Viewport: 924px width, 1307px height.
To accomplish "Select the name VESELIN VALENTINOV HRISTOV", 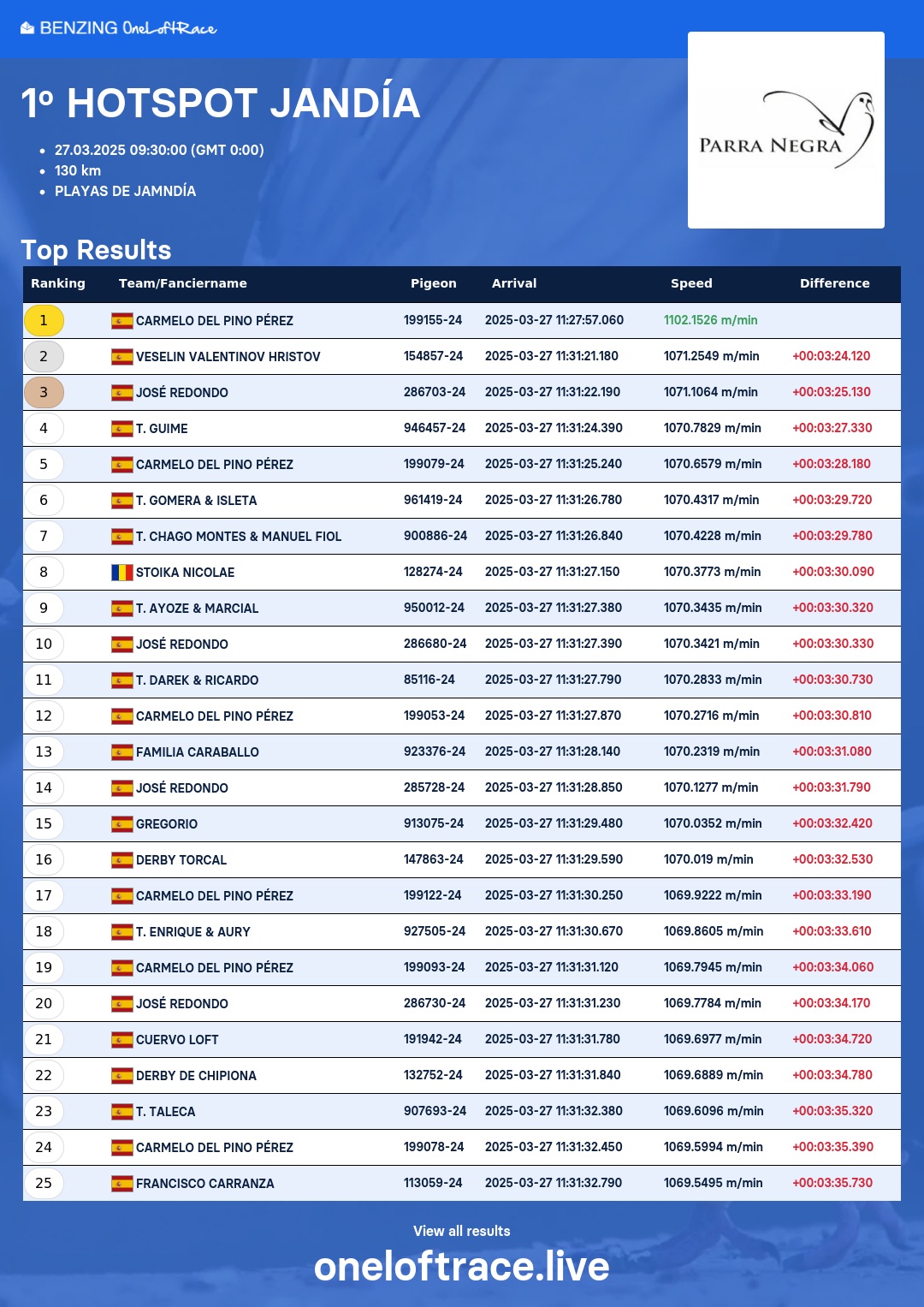I will [228, 357].
